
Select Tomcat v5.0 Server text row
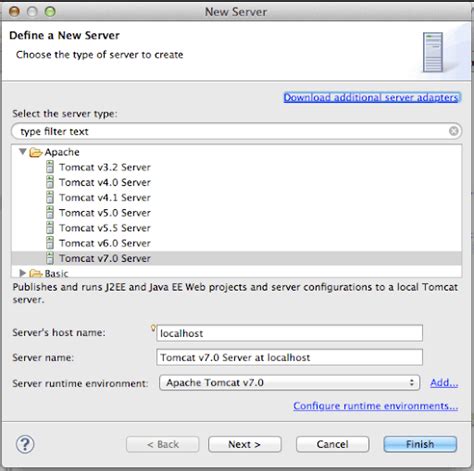click(105, 213)
